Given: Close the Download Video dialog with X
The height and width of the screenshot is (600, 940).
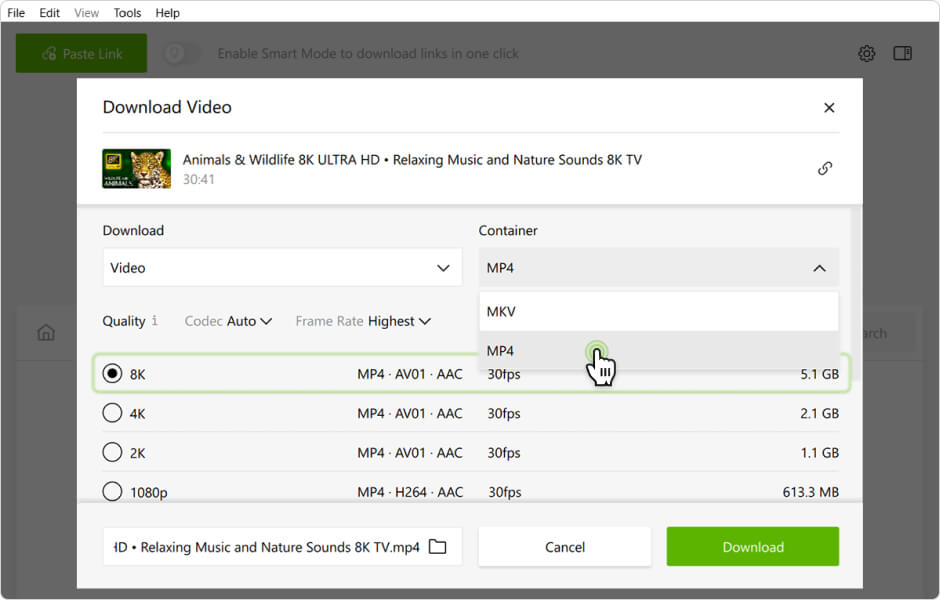Looking at the screenshot, I should [828, 108].
